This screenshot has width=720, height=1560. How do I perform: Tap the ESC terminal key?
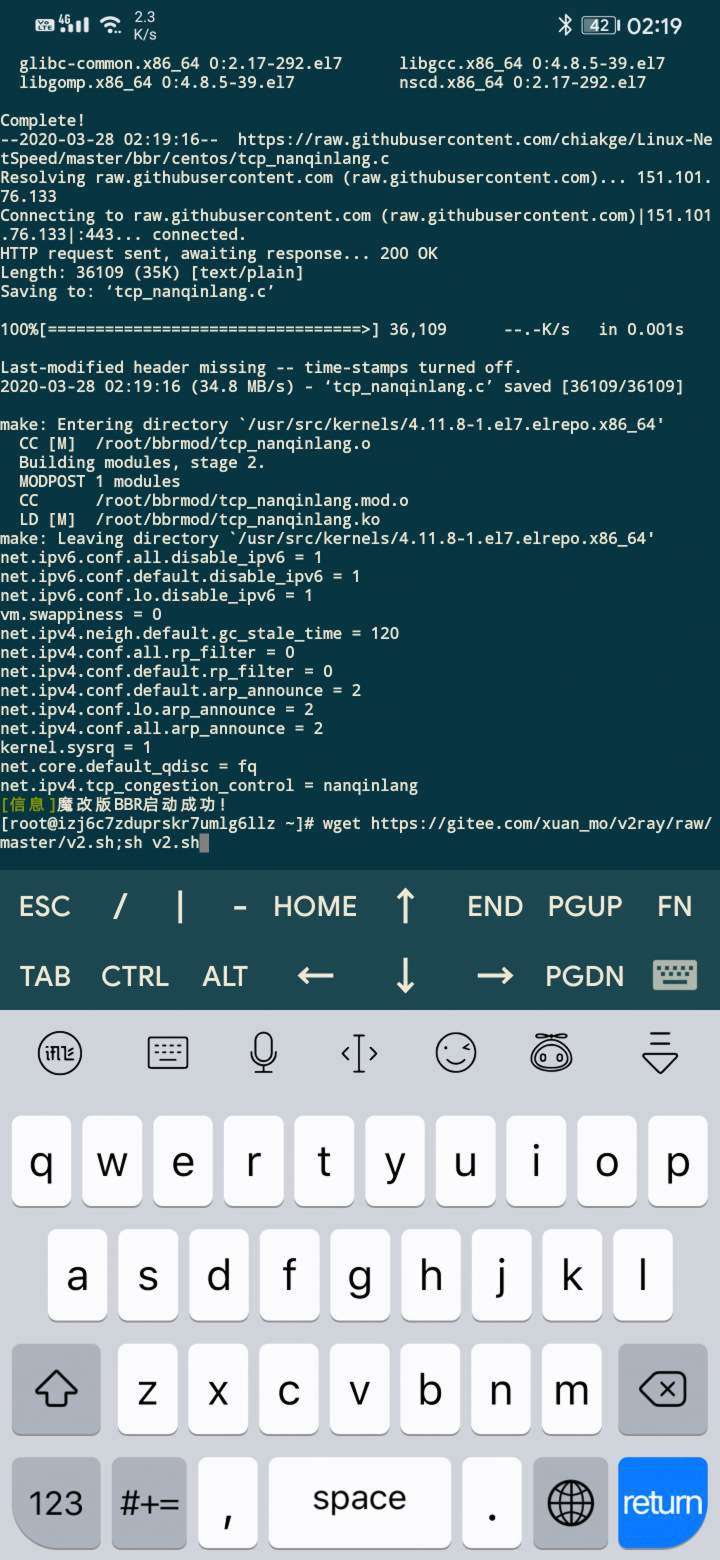coord(45,906)
